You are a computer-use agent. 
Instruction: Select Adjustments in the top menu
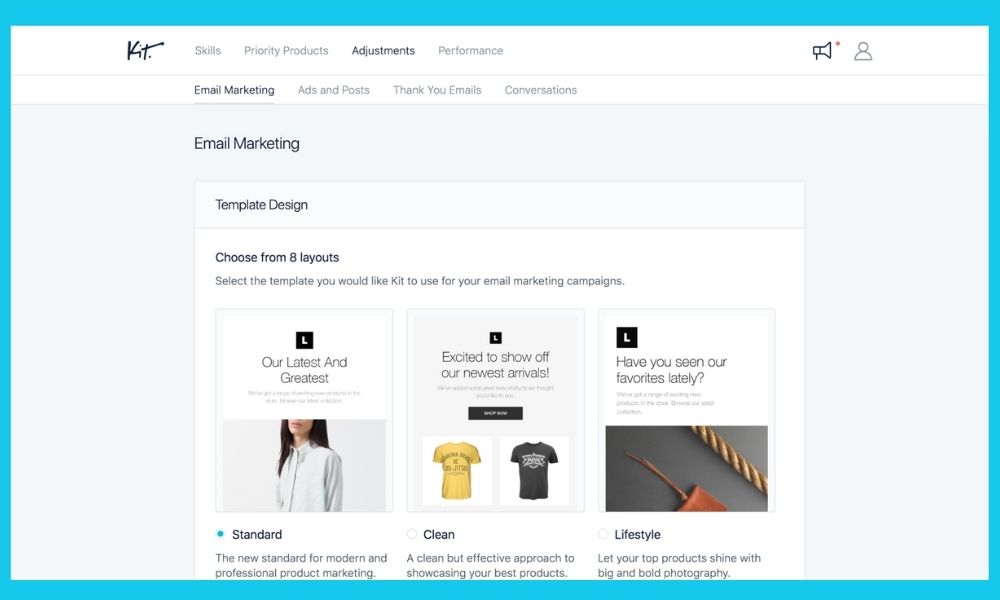383,50
